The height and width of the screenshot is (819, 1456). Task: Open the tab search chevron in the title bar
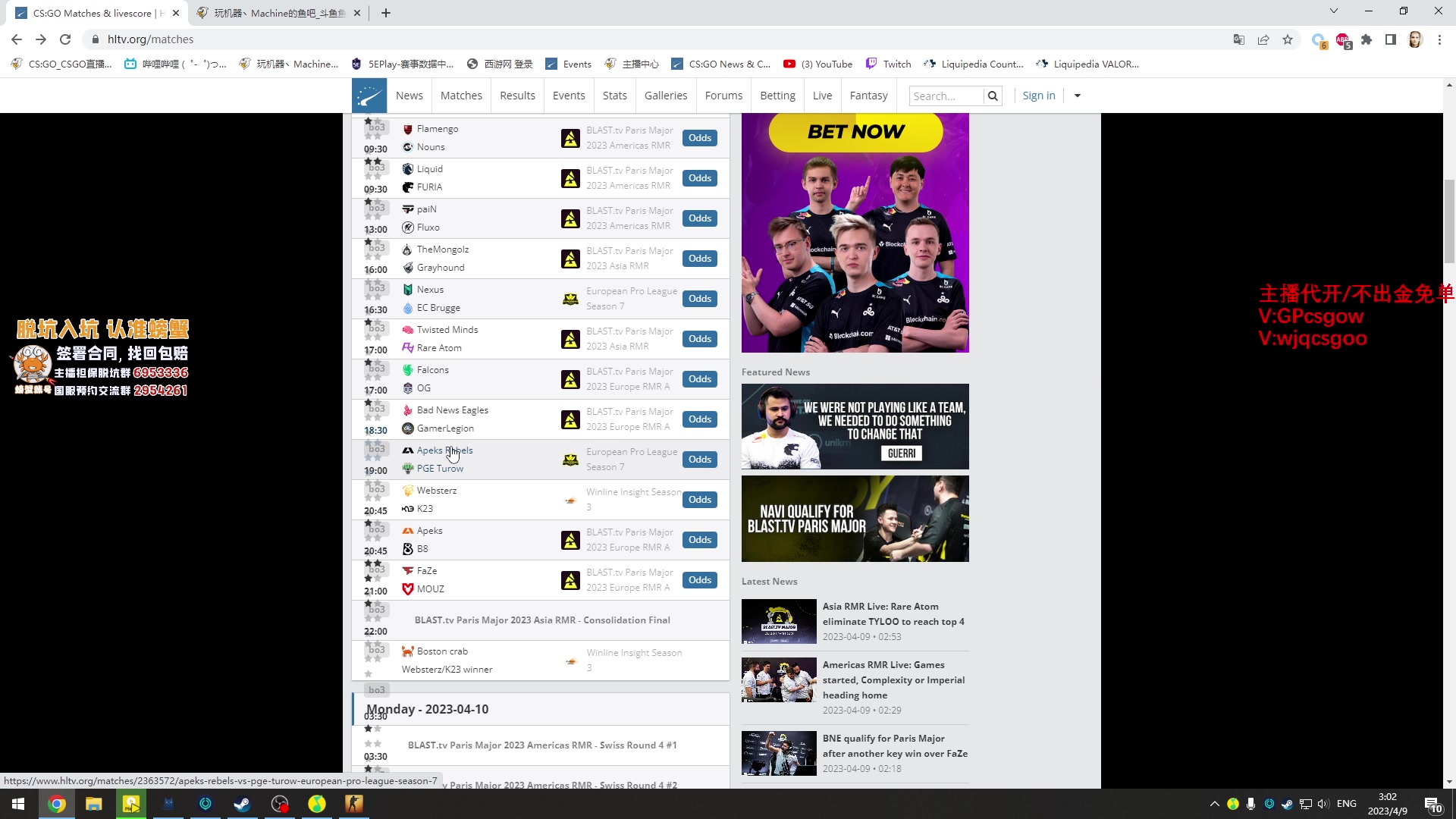click(x=1334, y=11)
